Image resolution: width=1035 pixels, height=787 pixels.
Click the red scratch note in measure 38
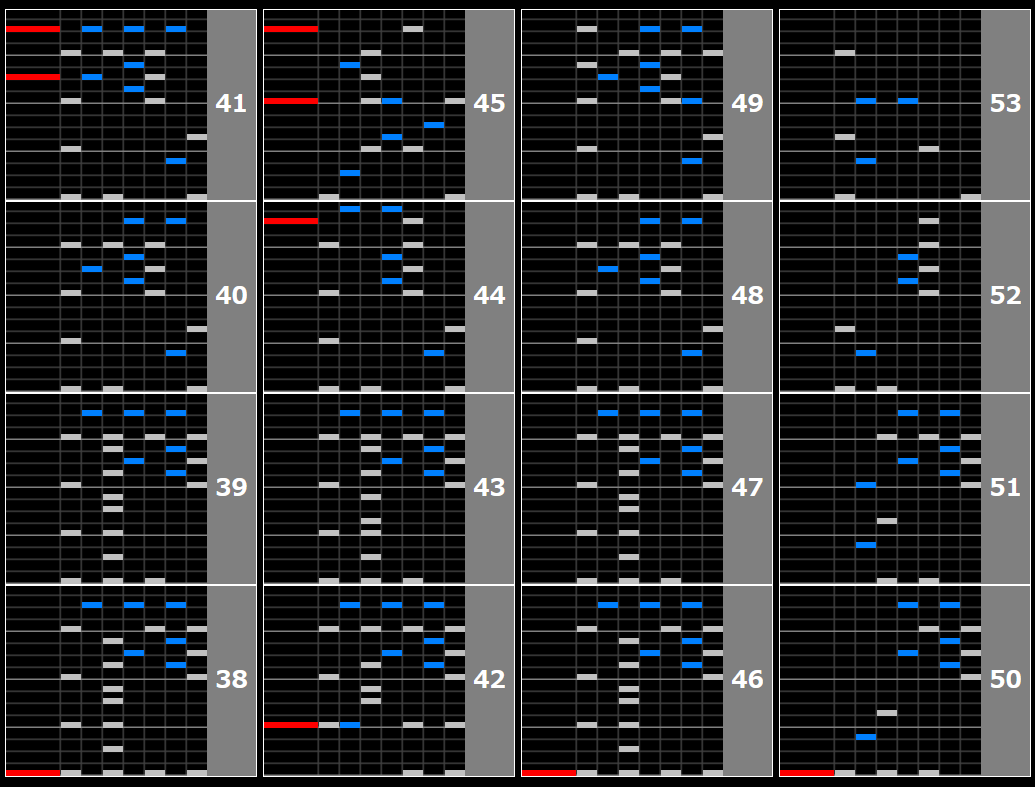click(33, 772)
